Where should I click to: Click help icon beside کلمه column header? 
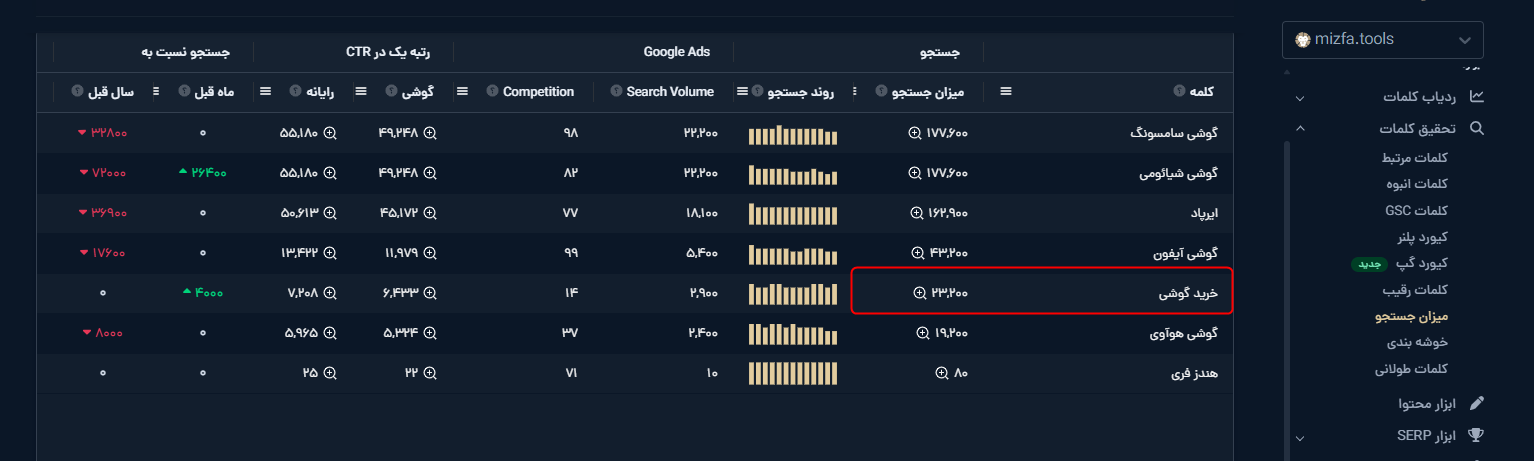(x=1180, y=91)
